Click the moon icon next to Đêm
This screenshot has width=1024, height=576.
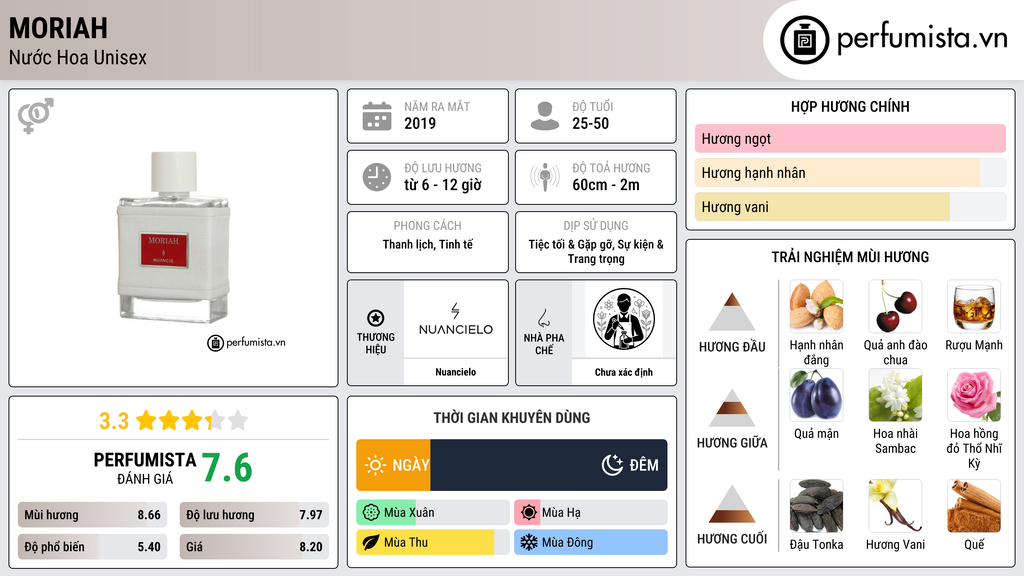[x=612, y=465]
